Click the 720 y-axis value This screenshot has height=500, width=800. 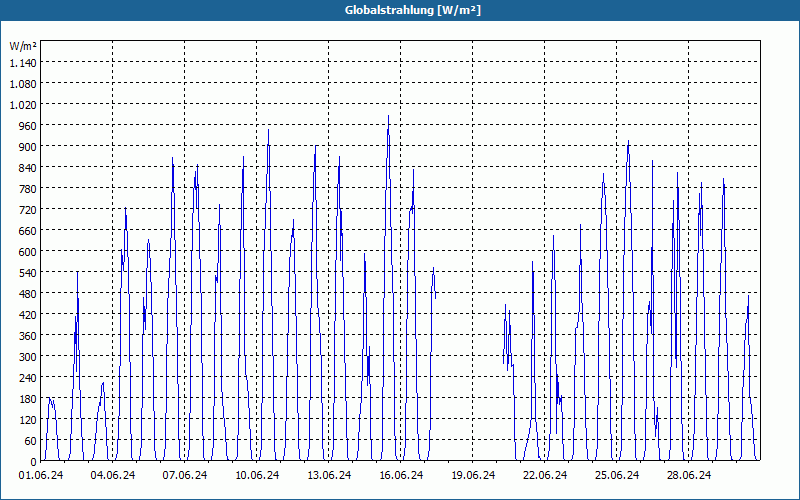click(x=28, y=209)
